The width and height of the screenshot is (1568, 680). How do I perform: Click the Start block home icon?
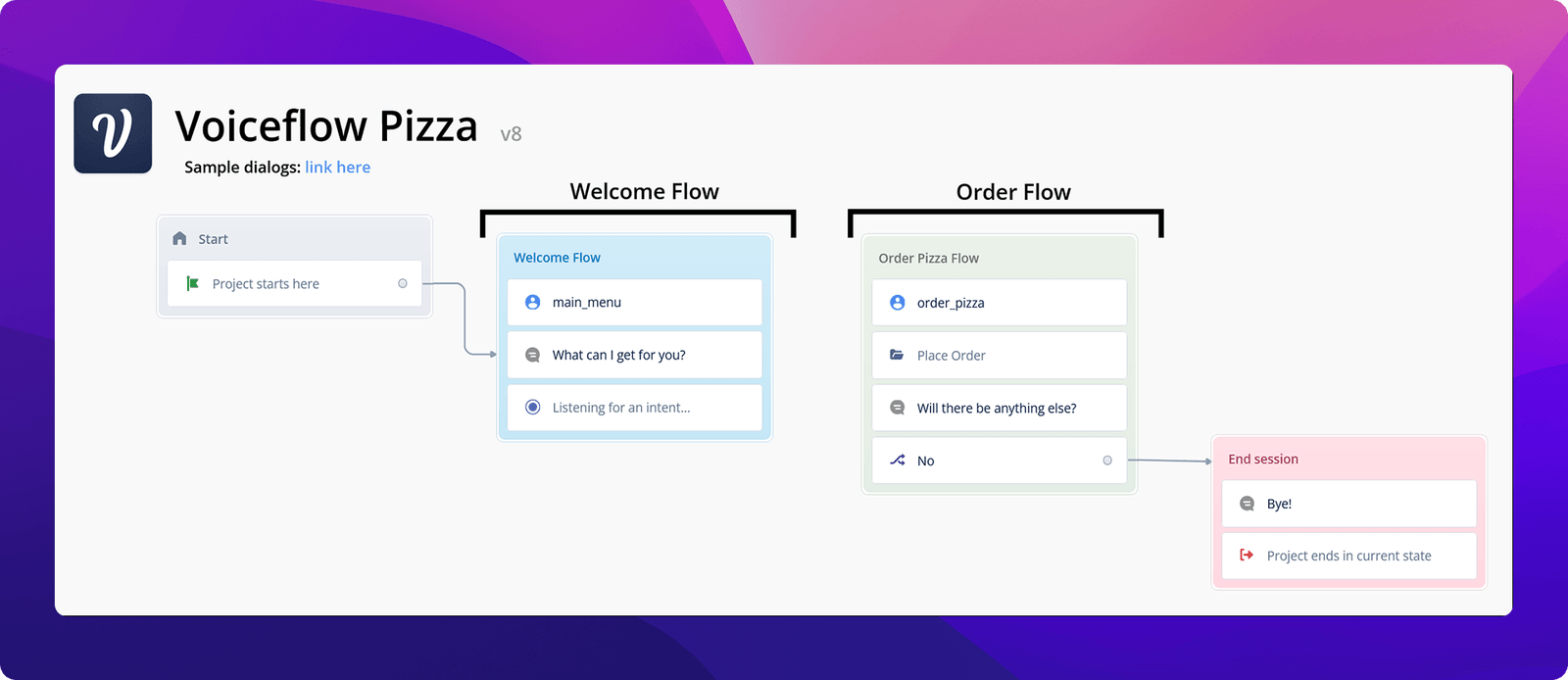tap(179, 238)
